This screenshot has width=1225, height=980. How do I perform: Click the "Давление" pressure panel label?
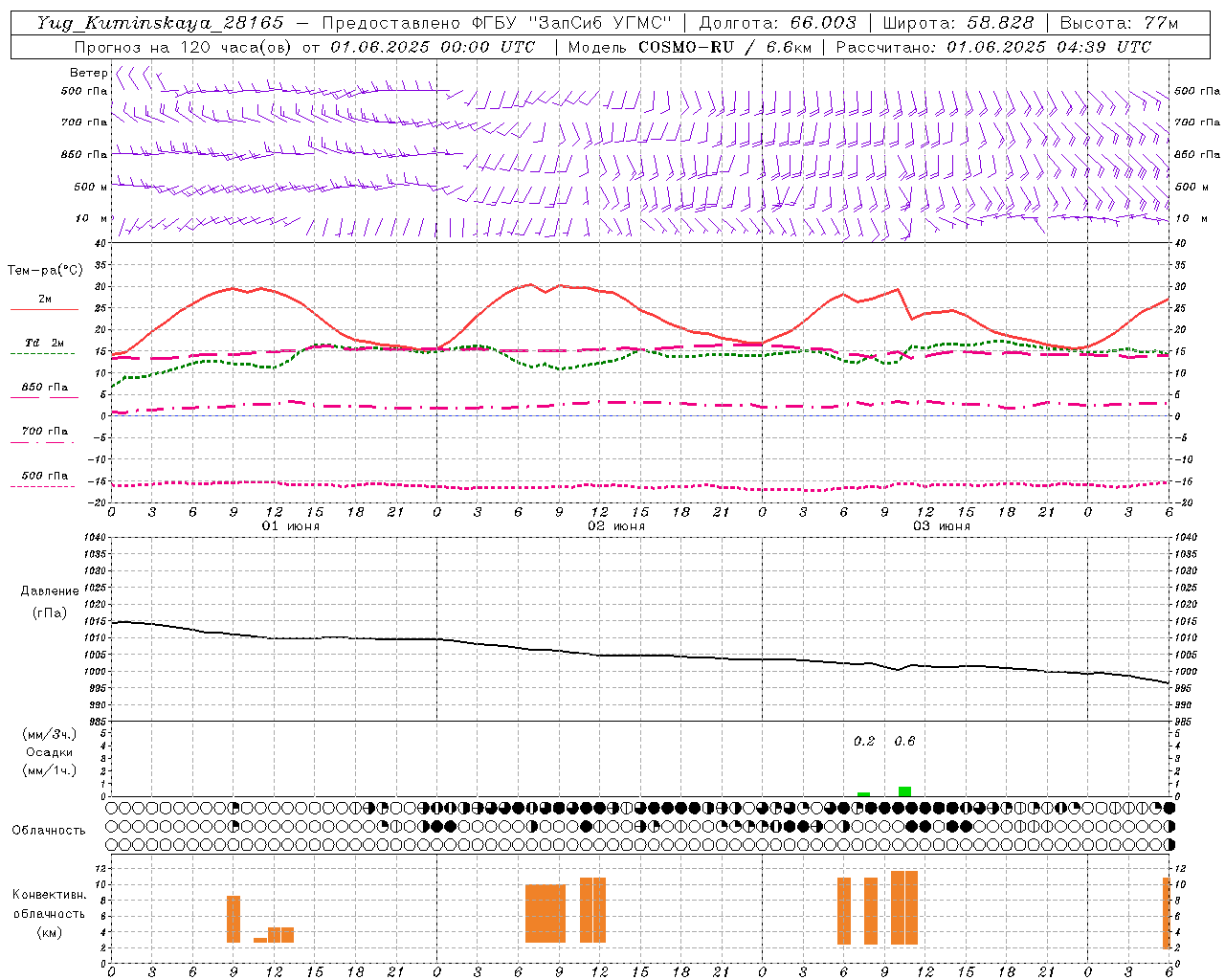click(50, 591)
